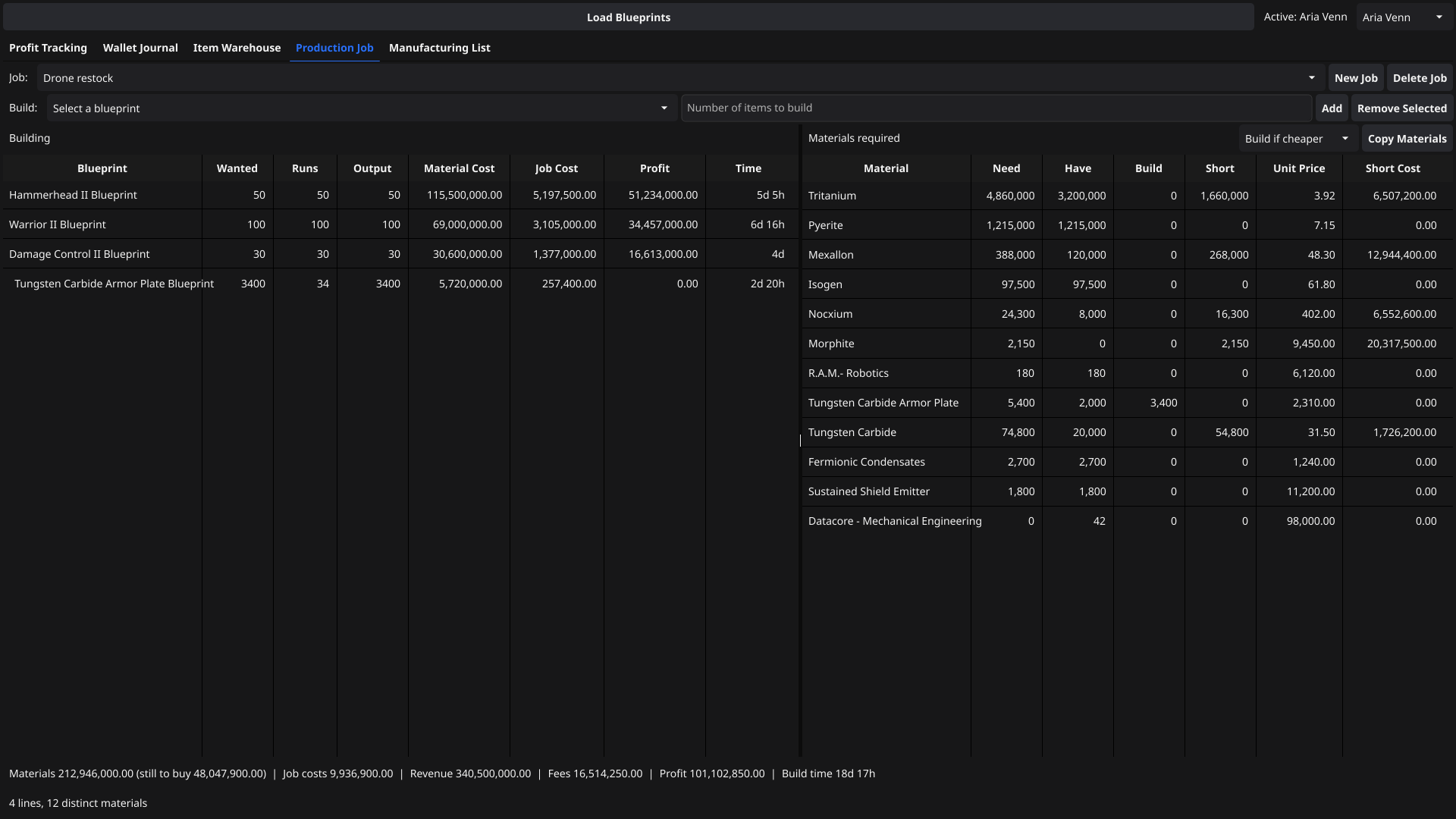Select the Hammerhead II Blueprint row

tap(400, 195)
